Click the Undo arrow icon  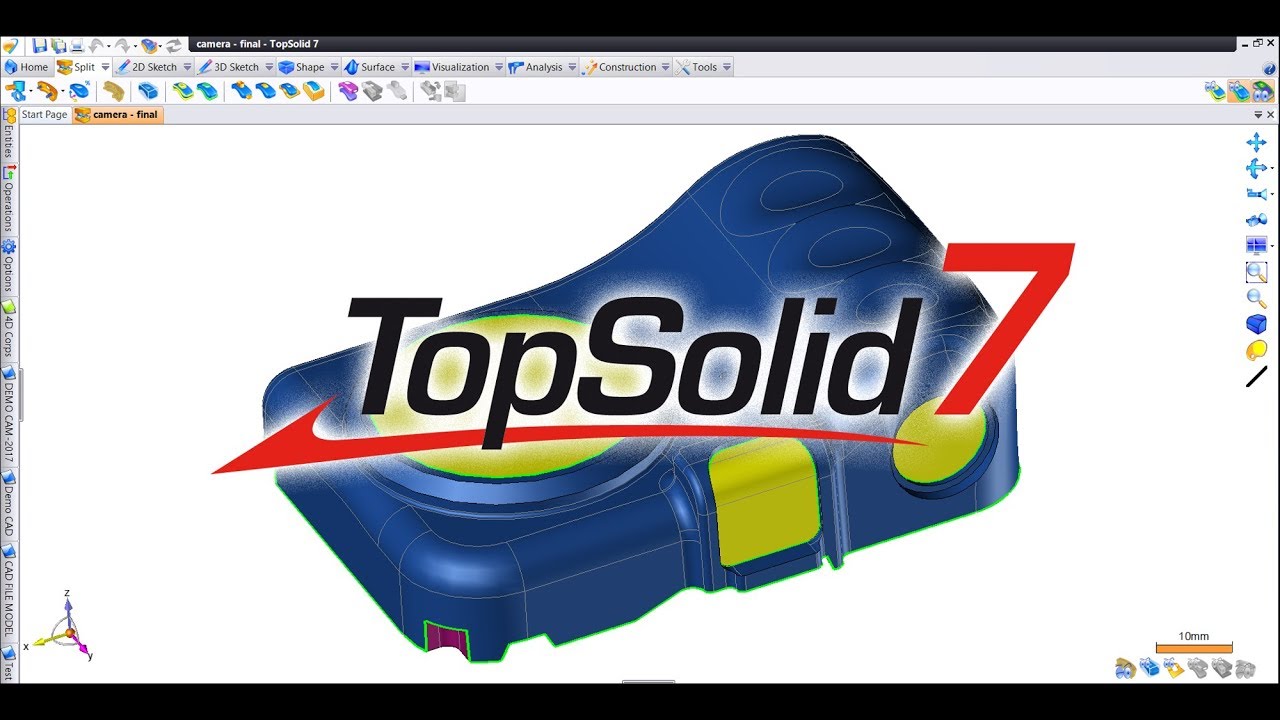click(x=96, y=45)
